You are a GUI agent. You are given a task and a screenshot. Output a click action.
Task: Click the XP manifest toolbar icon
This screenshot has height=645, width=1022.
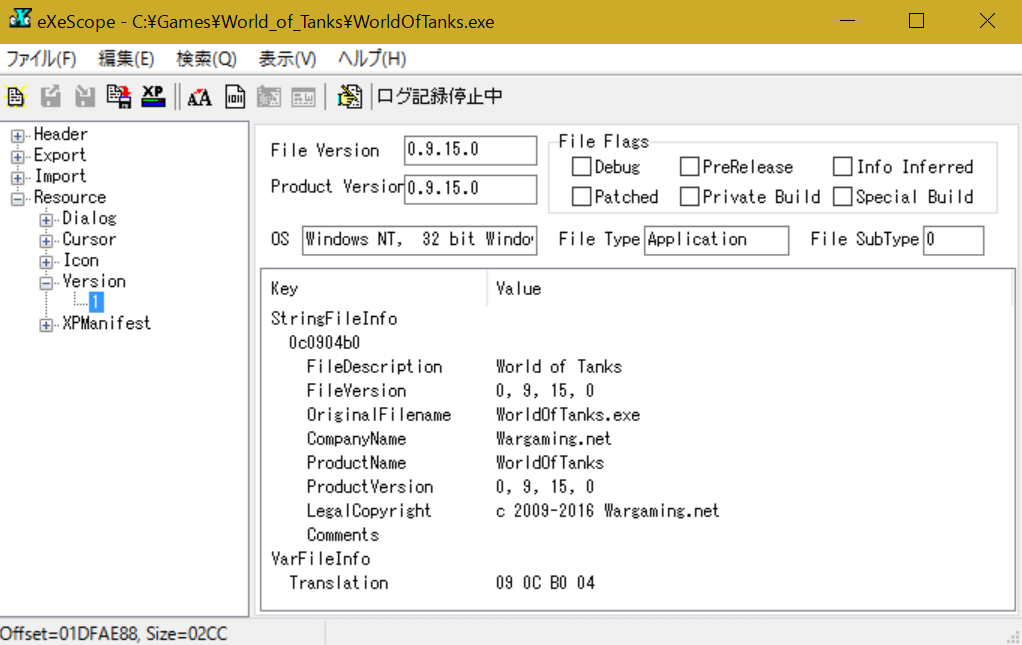153,96
